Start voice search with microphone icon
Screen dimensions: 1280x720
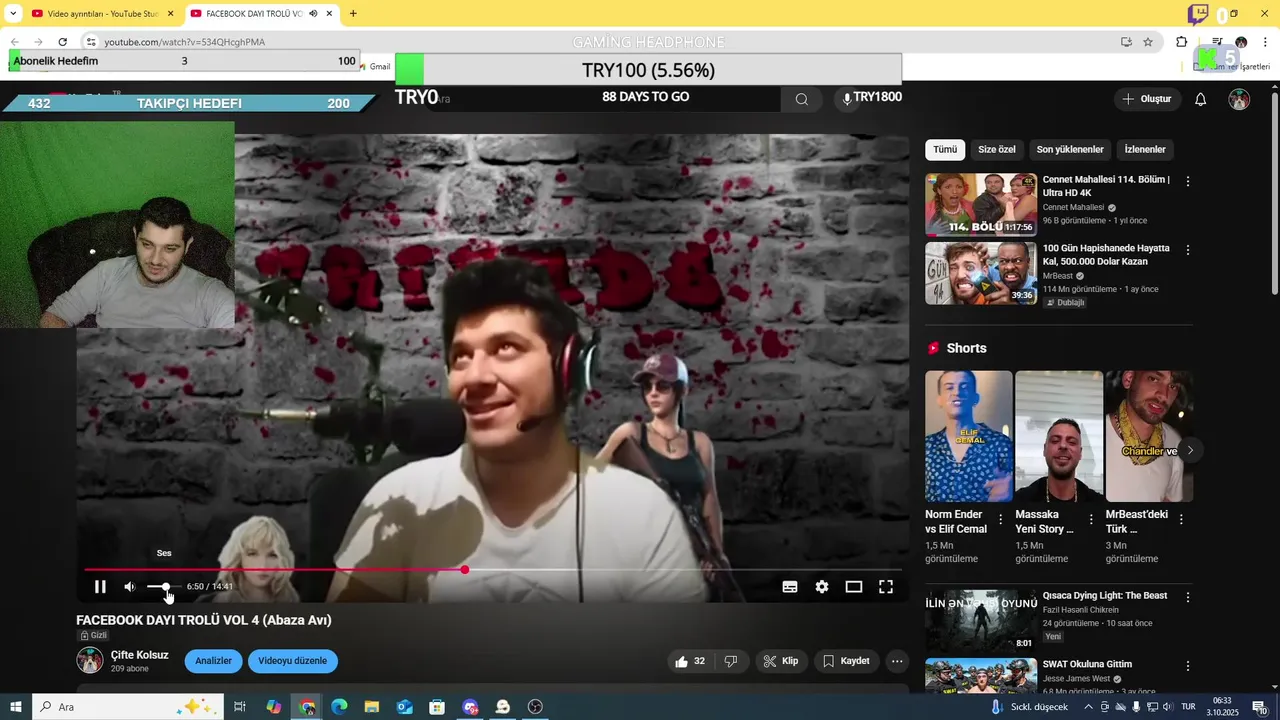(x=847, y=99)
